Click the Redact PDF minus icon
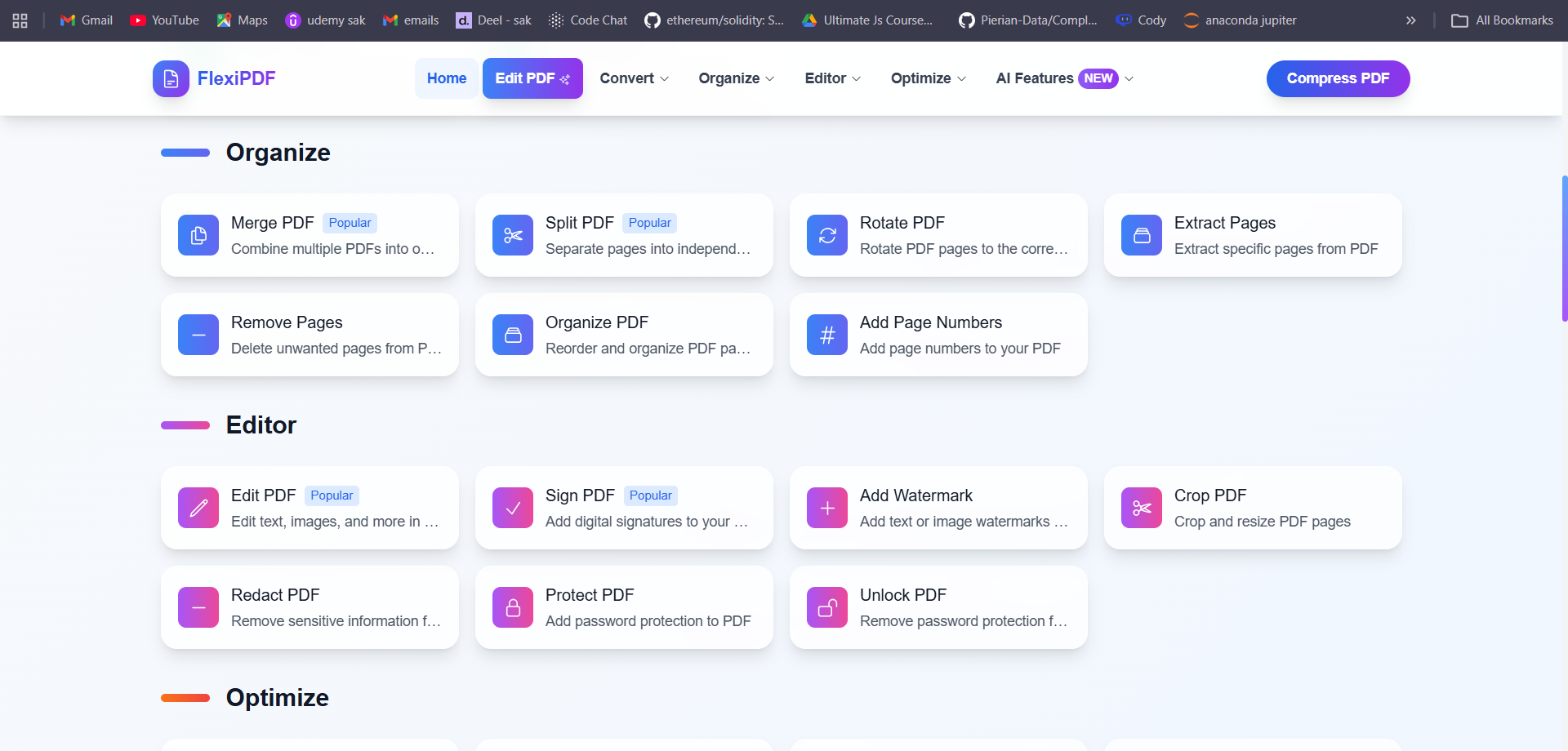Image resolution: width=1568 pixels, height=751 pixels. 198,607
